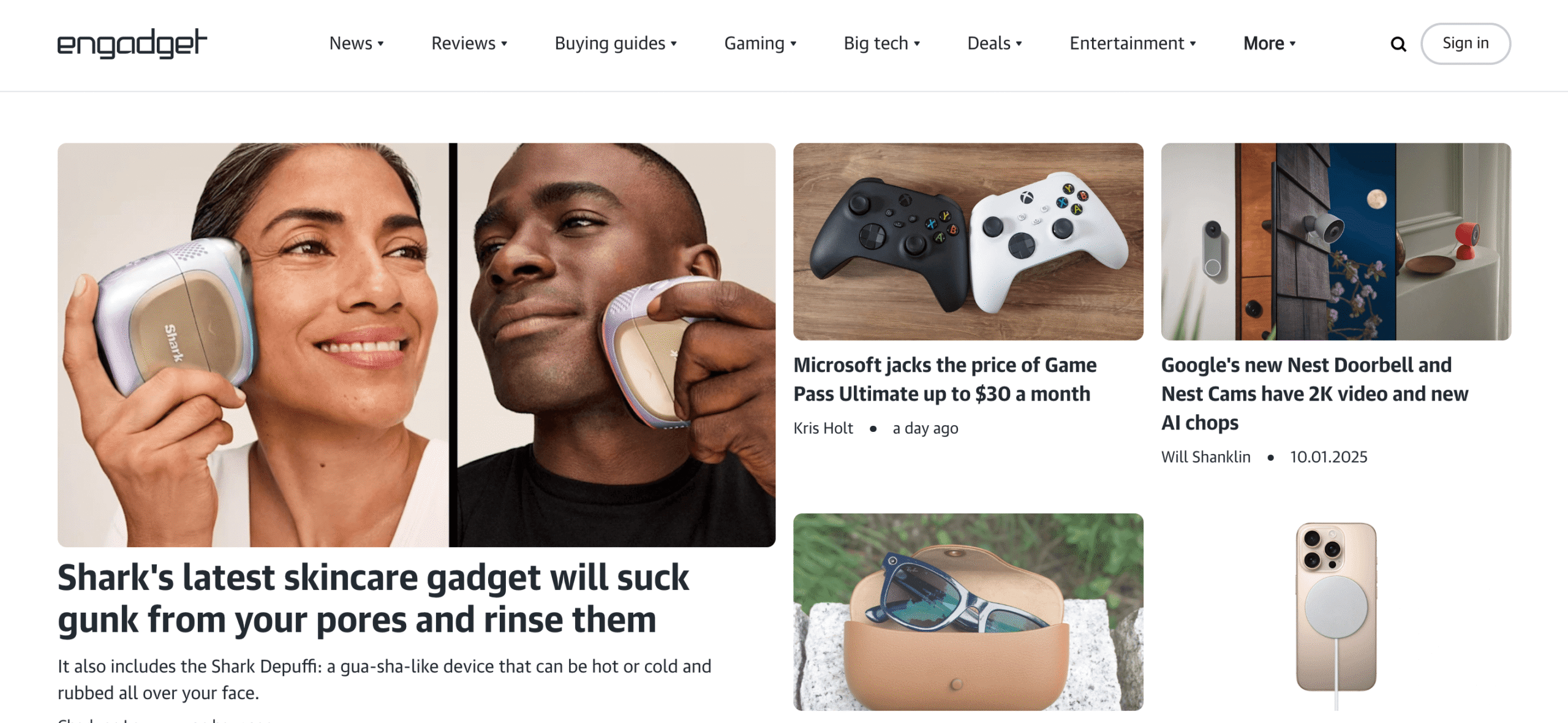Image resolution: width=1568 pixels, height=723 pixels.
Task: Click the Sign in button
Action: pyautogui.click(x=1465, y=44)
